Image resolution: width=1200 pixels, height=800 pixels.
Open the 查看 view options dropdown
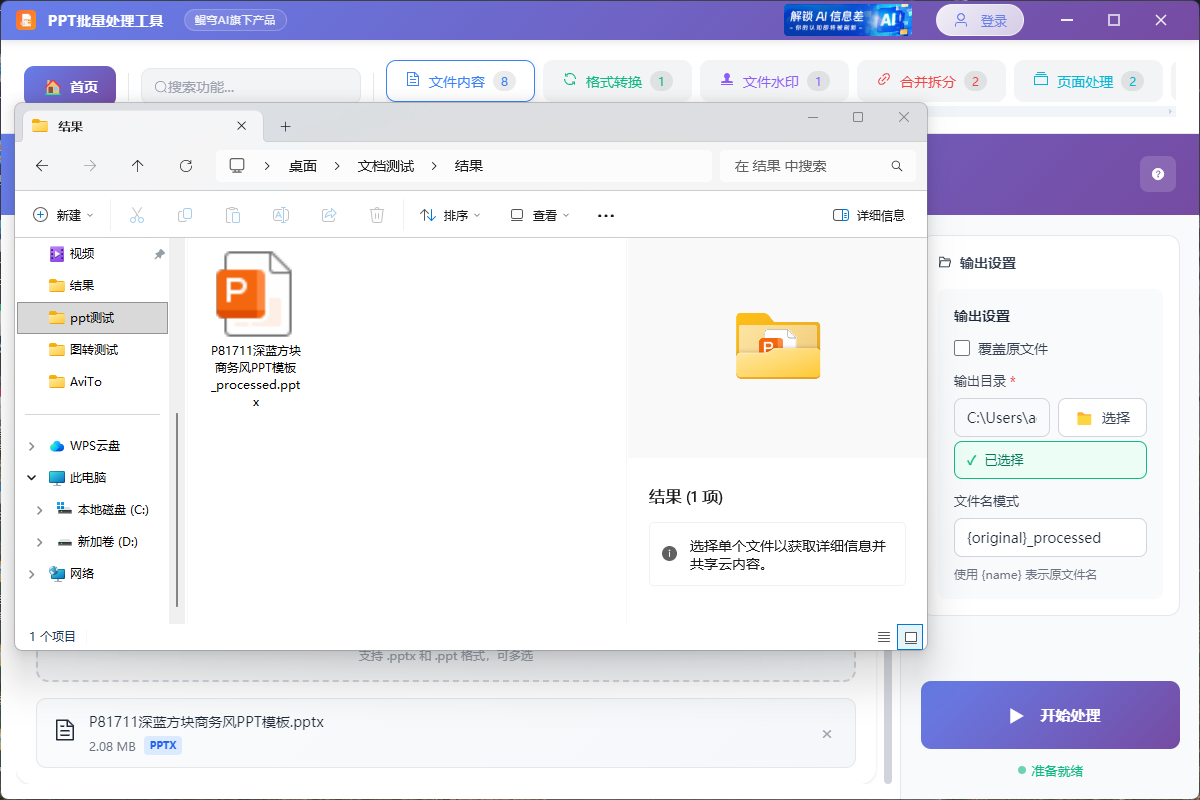538,214
